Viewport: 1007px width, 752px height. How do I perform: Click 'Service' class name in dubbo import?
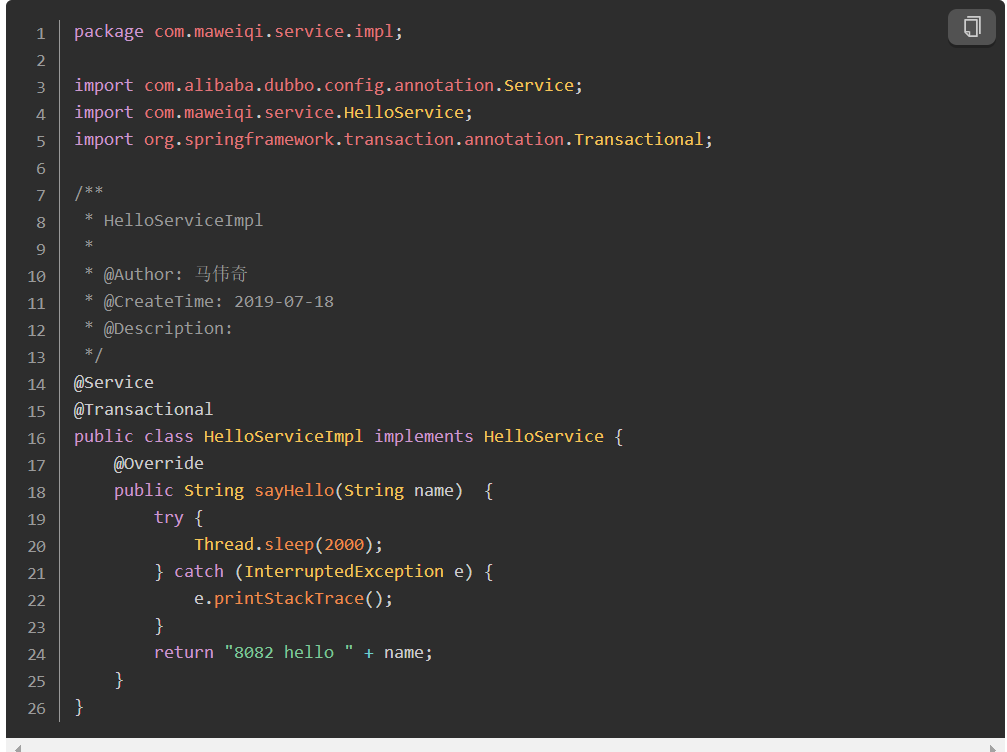click(x=538, y=85)
